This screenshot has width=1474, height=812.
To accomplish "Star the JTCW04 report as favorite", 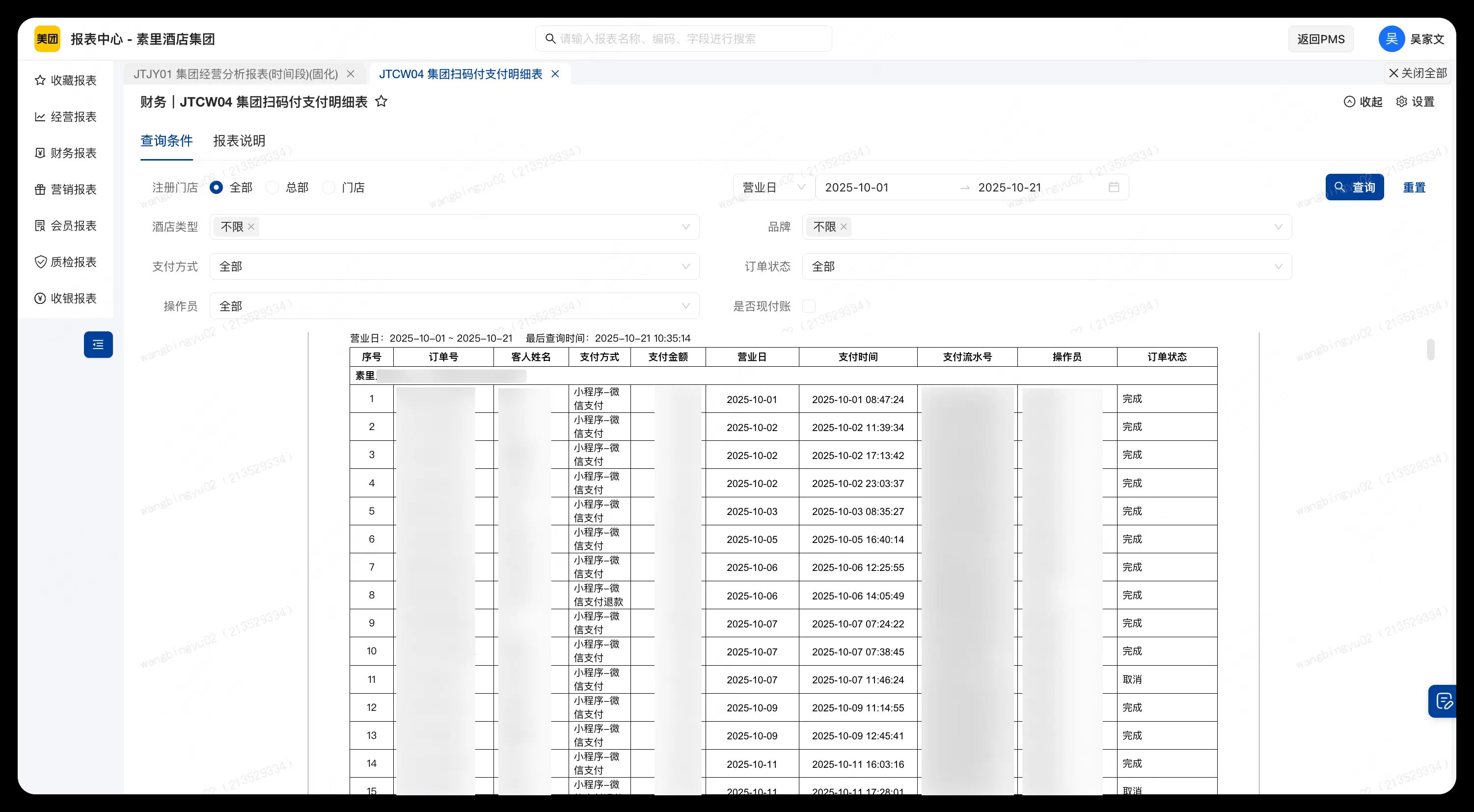I will click(382, 101).
